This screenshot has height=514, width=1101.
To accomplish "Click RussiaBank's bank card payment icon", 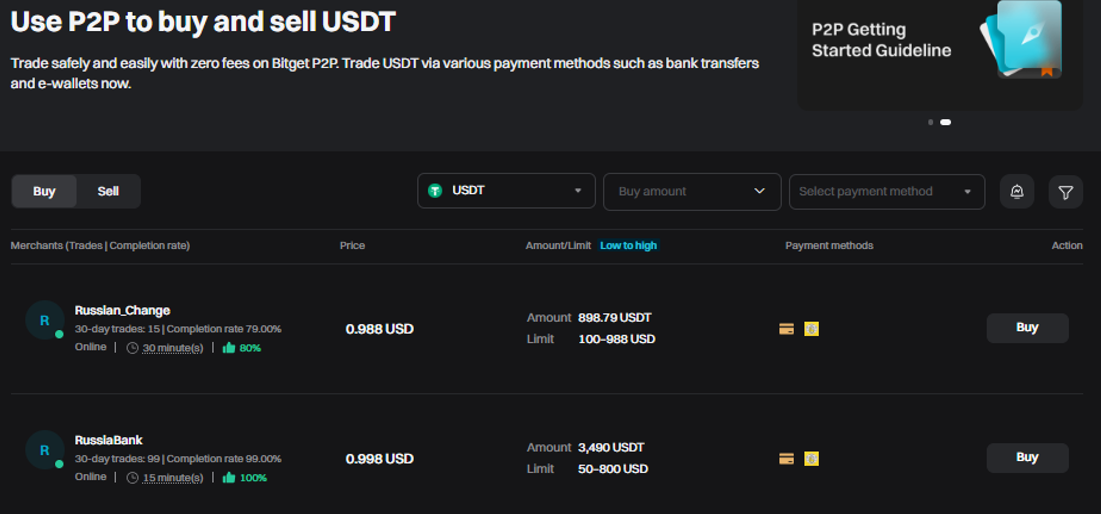I will (x=786, y=459).
